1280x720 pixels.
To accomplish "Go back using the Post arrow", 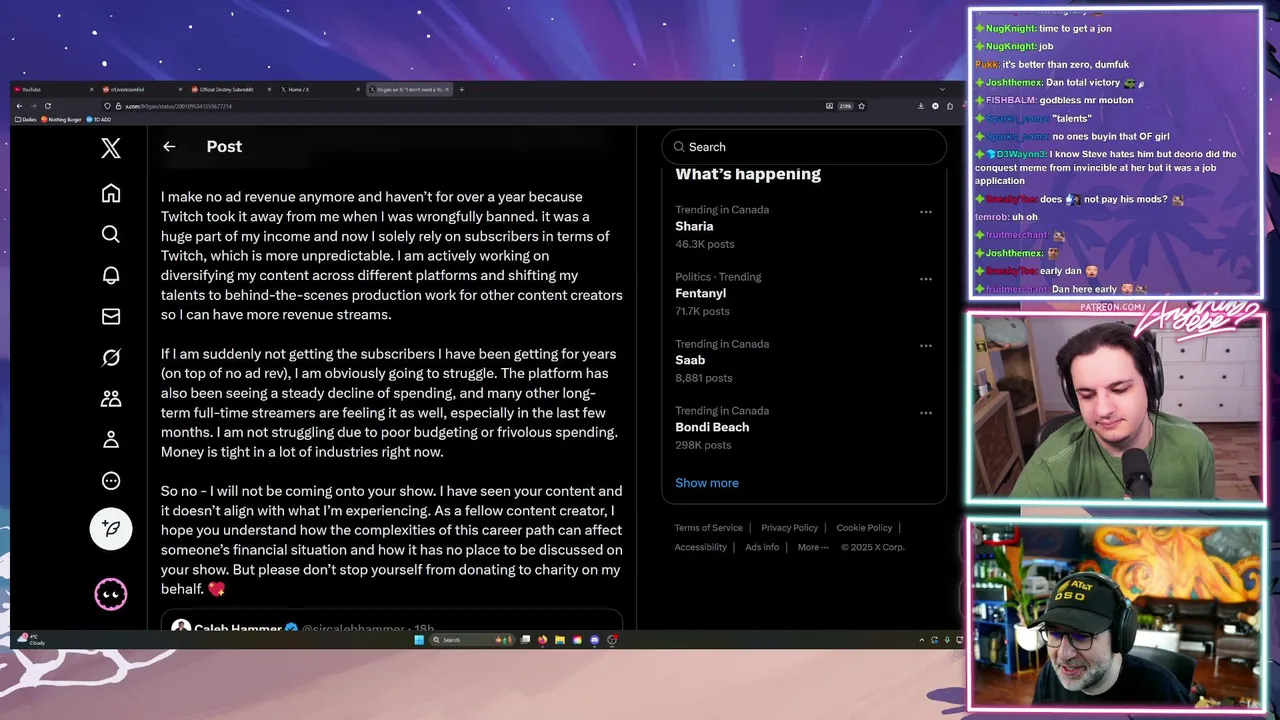I will 169,146.
